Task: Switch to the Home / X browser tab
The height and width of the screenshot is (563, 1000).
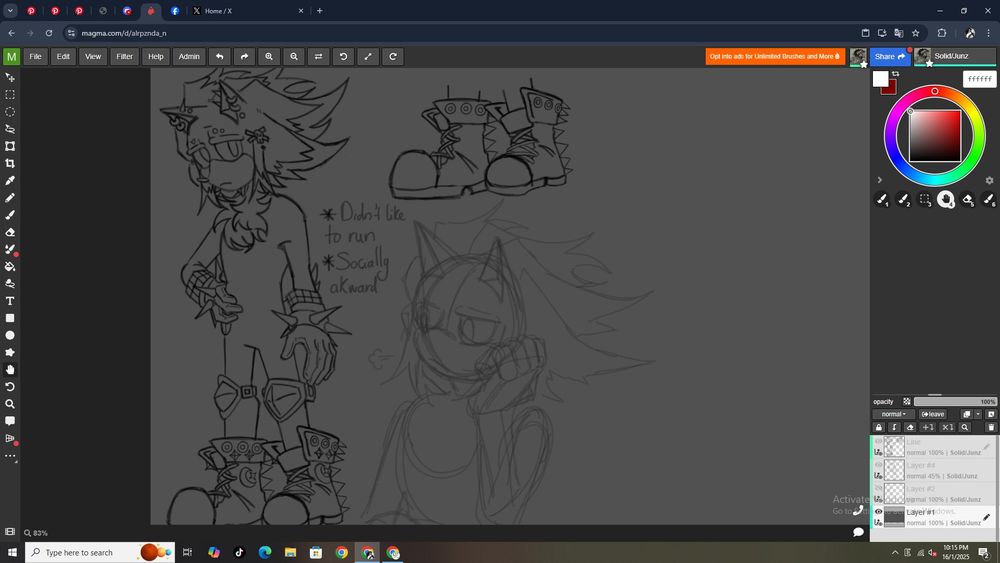Action: coord(249,11)
